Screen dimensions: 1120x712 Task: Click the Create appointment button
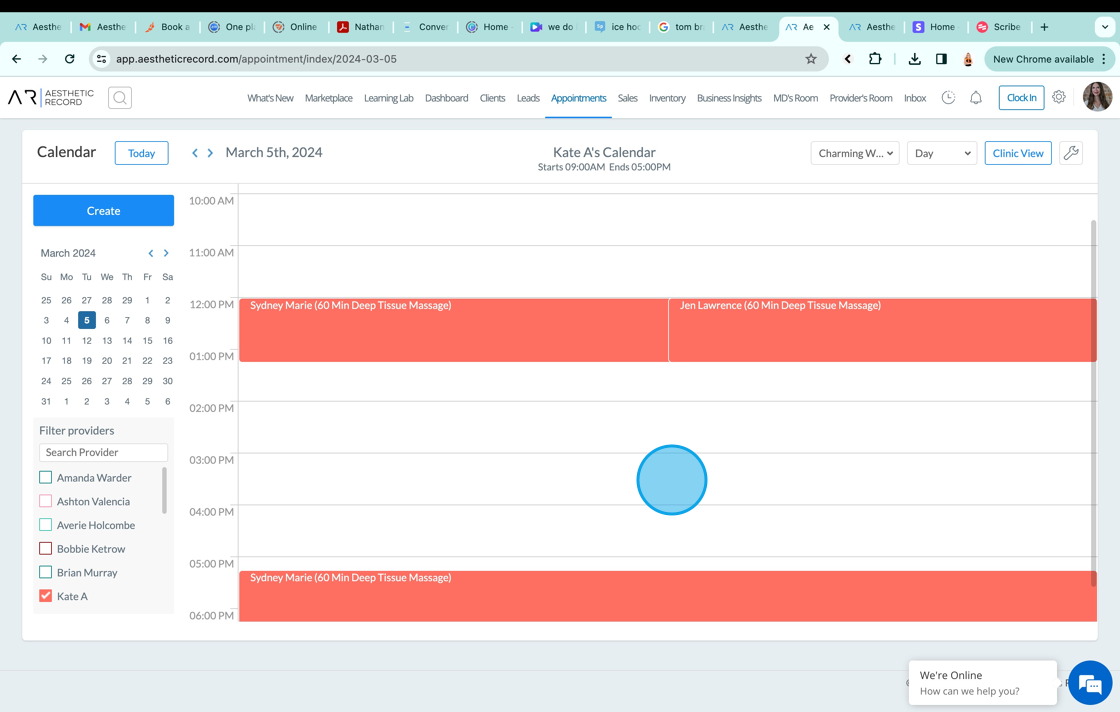104,211
